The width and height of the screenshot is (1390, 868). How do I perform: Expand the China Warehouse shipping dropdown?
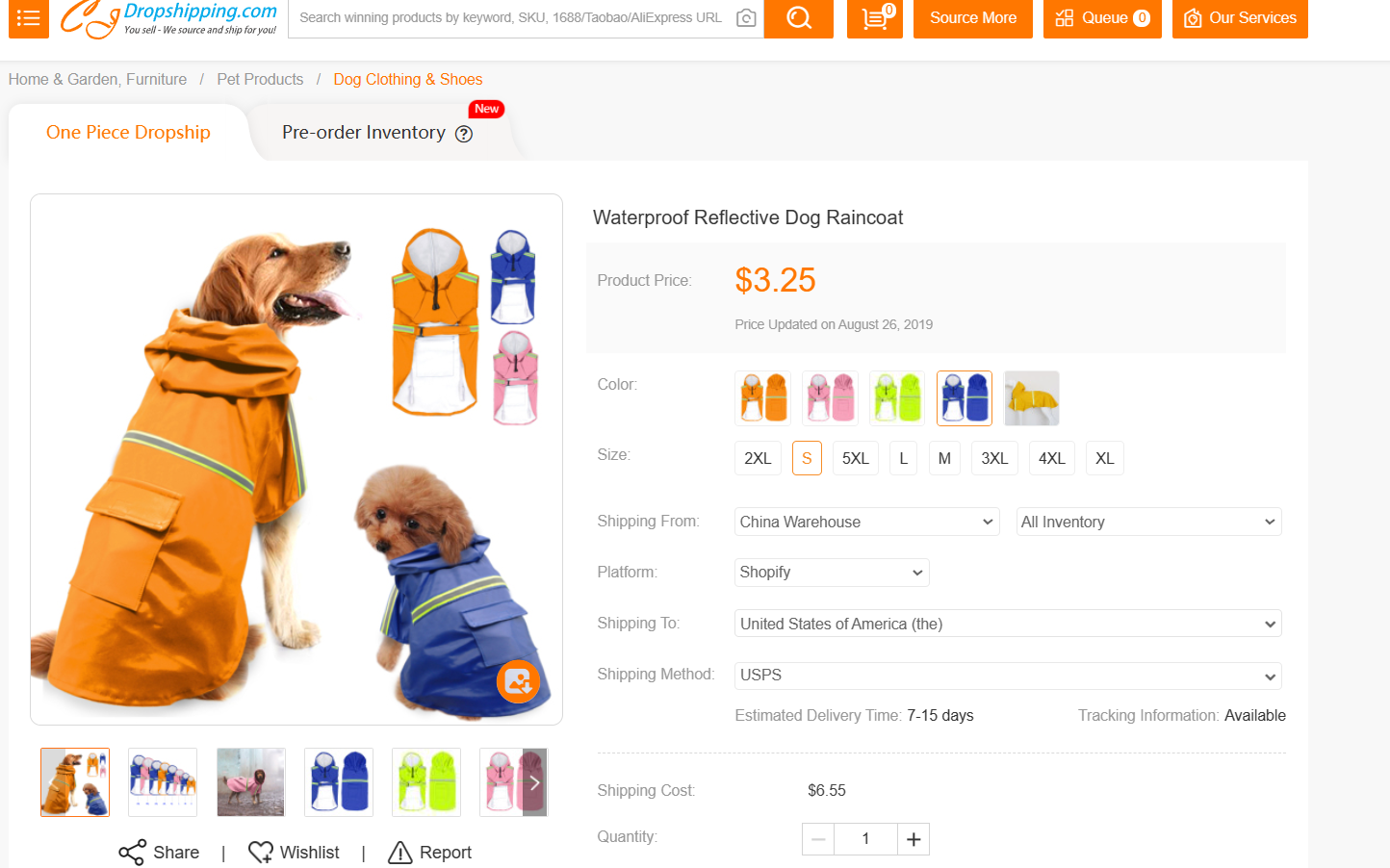[866, 522]
